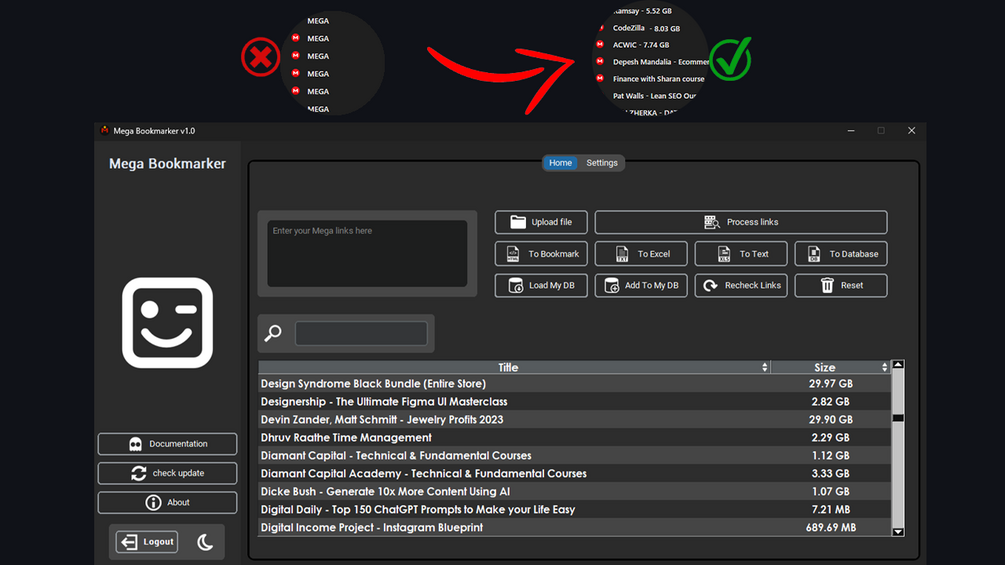This screenshot has width=1005, height=565.
Task: Click the Load My DB button
Action: [x=541, y=286]
